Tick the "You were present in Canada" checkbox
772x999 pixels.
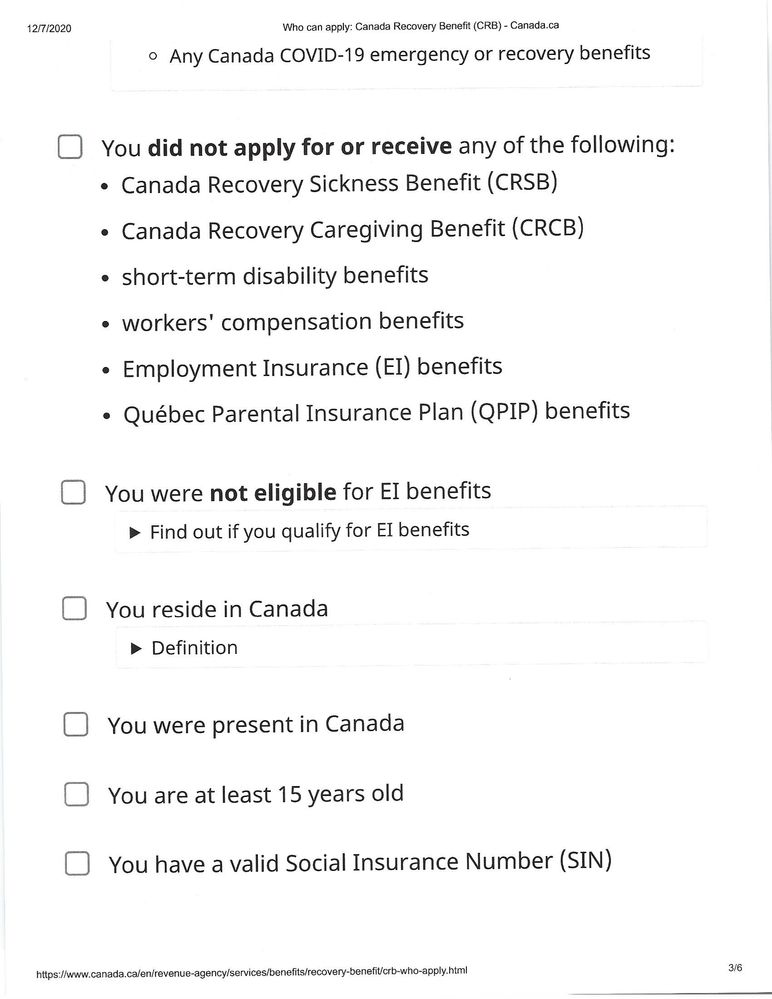pyautogui.click(x=76, y=724)
